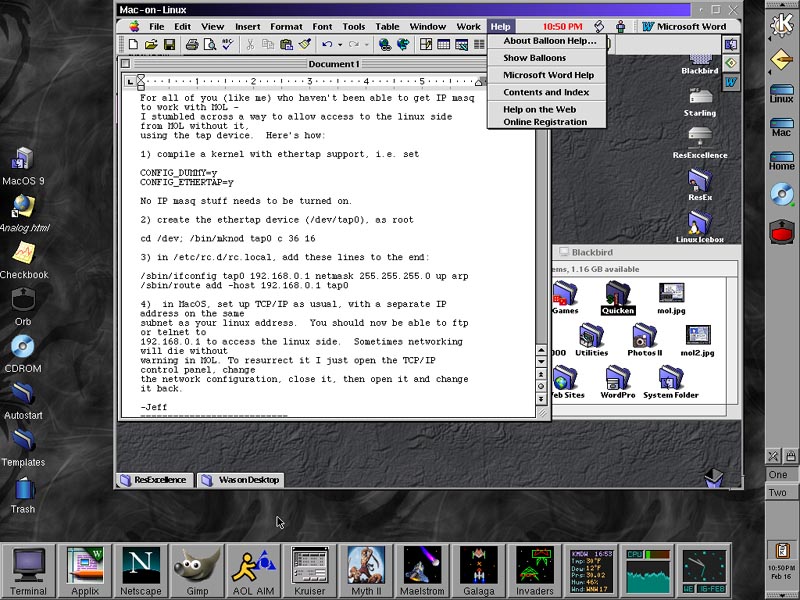800x600 pixels.
Task: Click Select Browse Object round button
Action: click(x=541, y=386)
